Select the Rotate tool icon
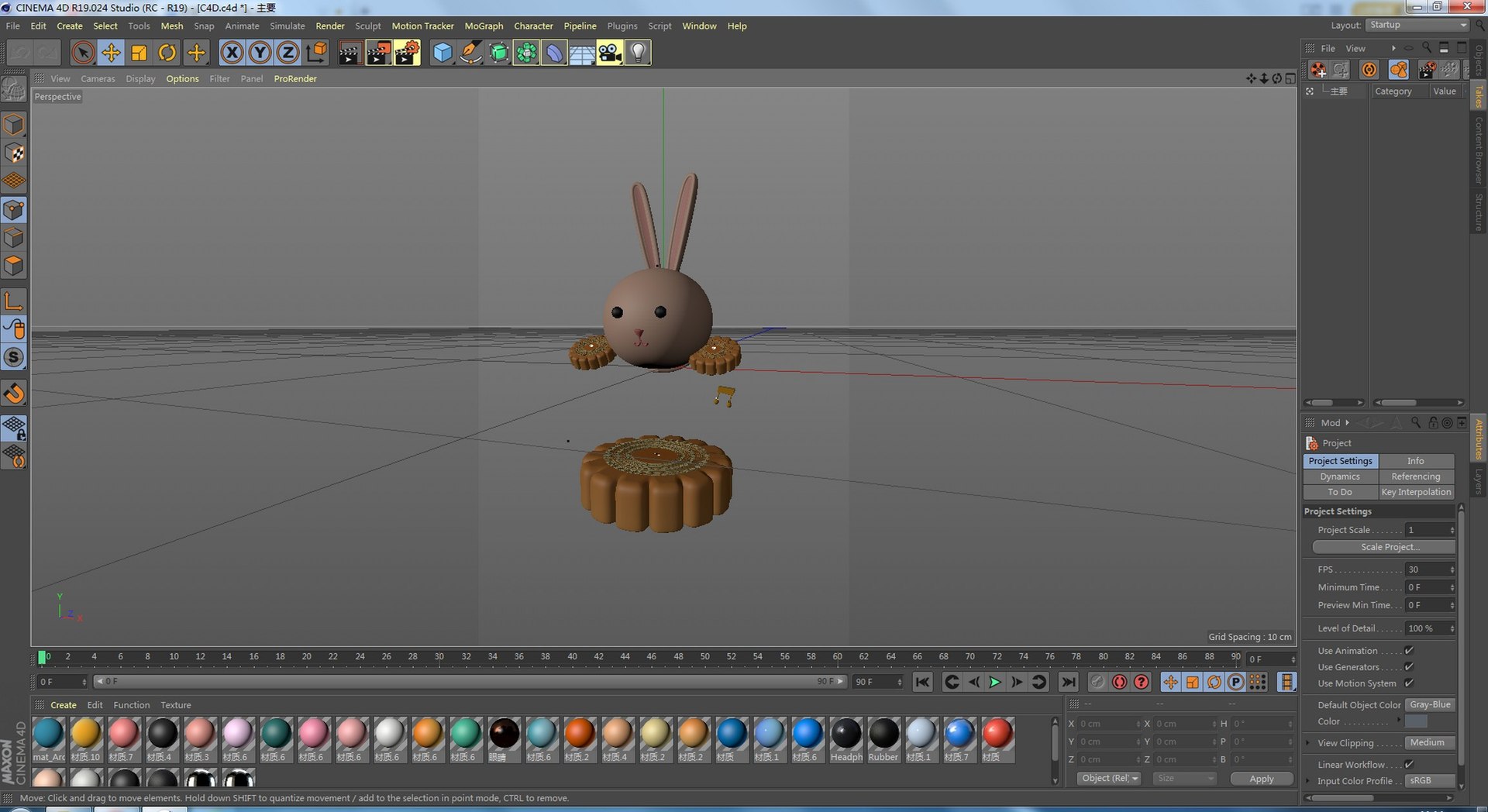 pos(167,53)
